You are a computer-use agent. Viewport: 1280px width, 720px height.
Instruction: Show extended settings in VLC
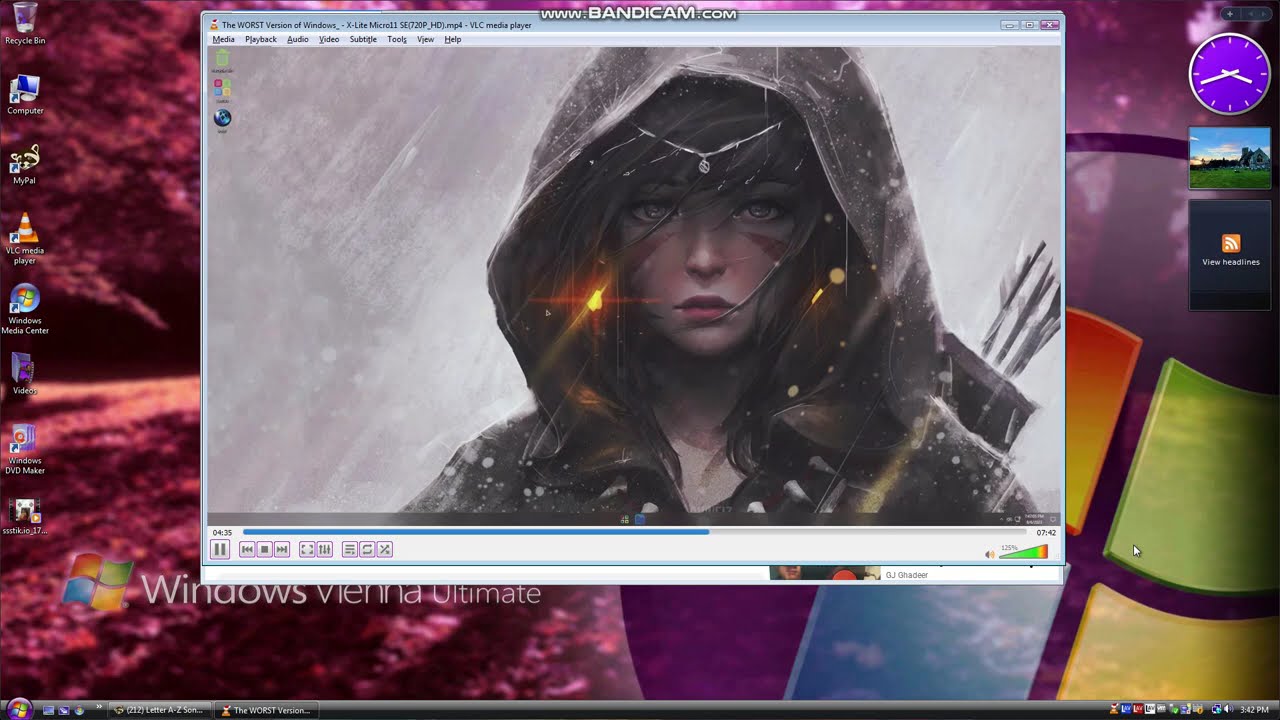(x=324, y=549)
